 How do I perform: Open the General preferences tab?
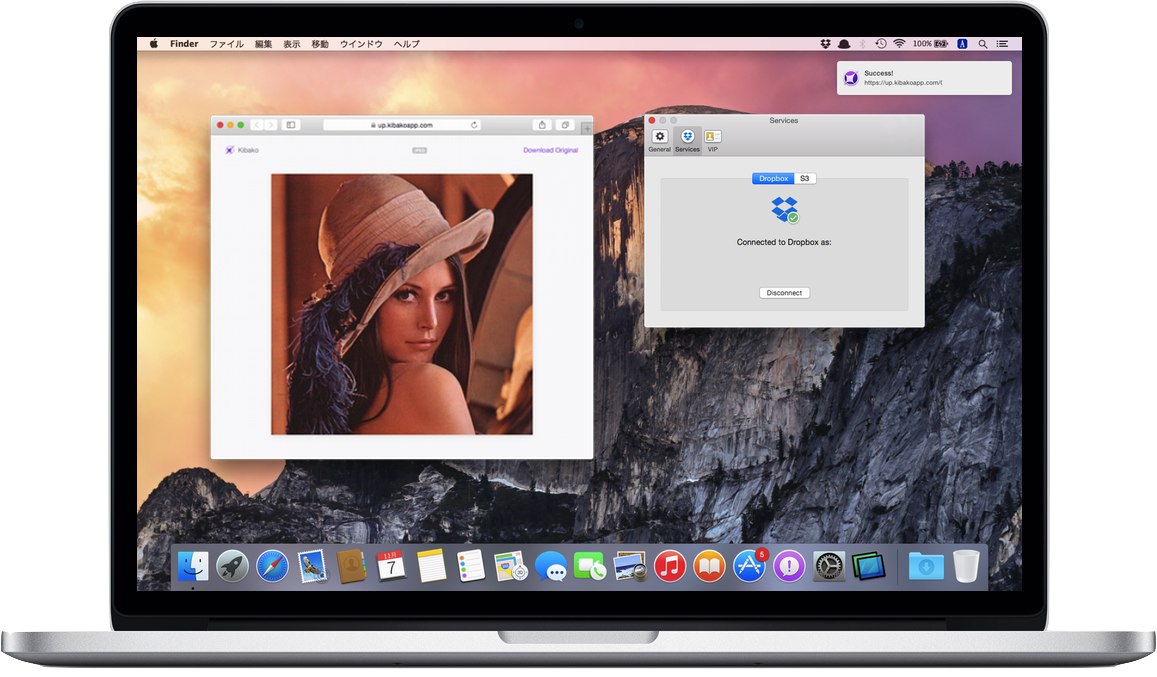pos(660,140)
